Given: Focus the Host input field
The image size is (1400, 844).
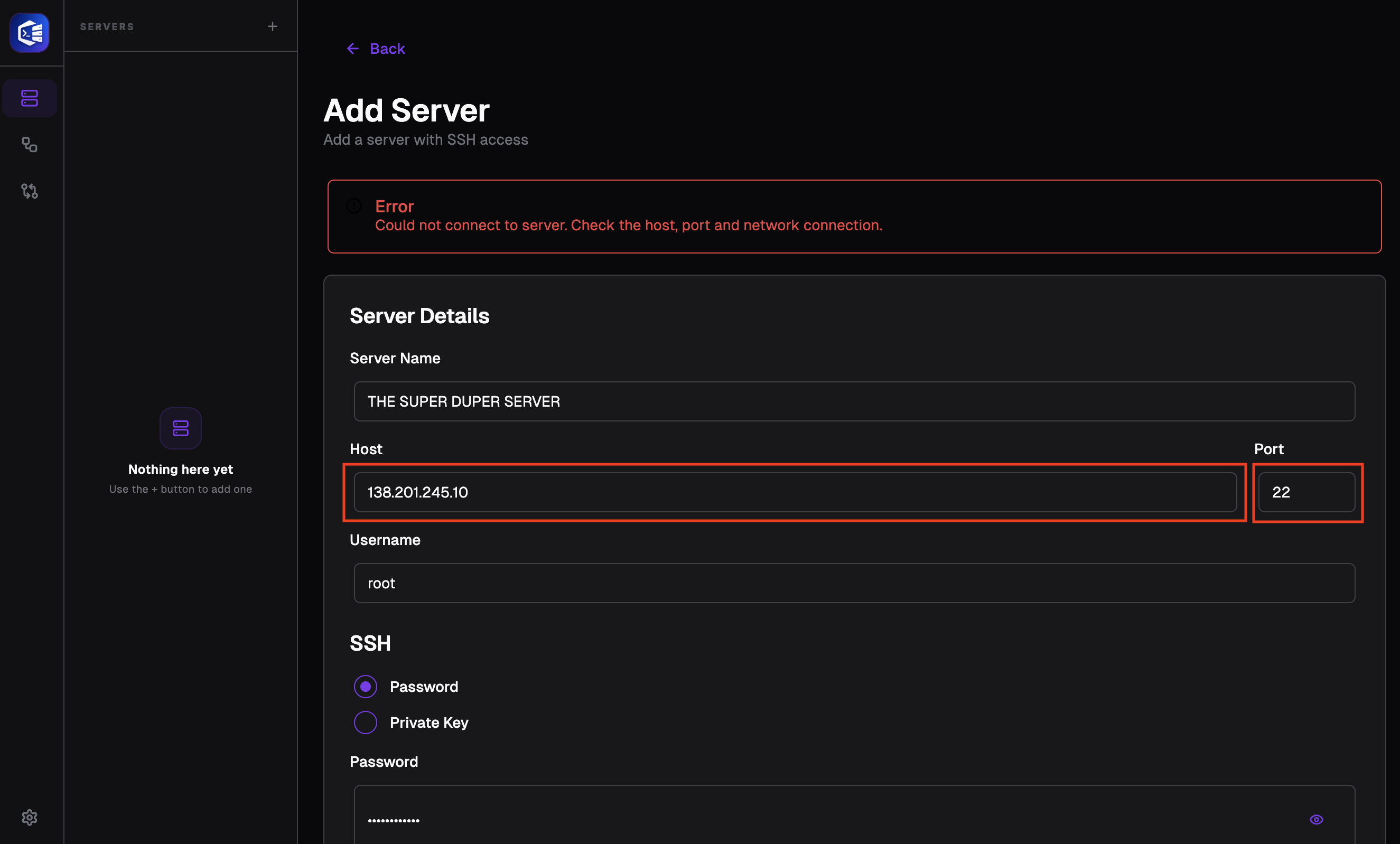Looking at the screenshot, I should [x=795, y=492].
